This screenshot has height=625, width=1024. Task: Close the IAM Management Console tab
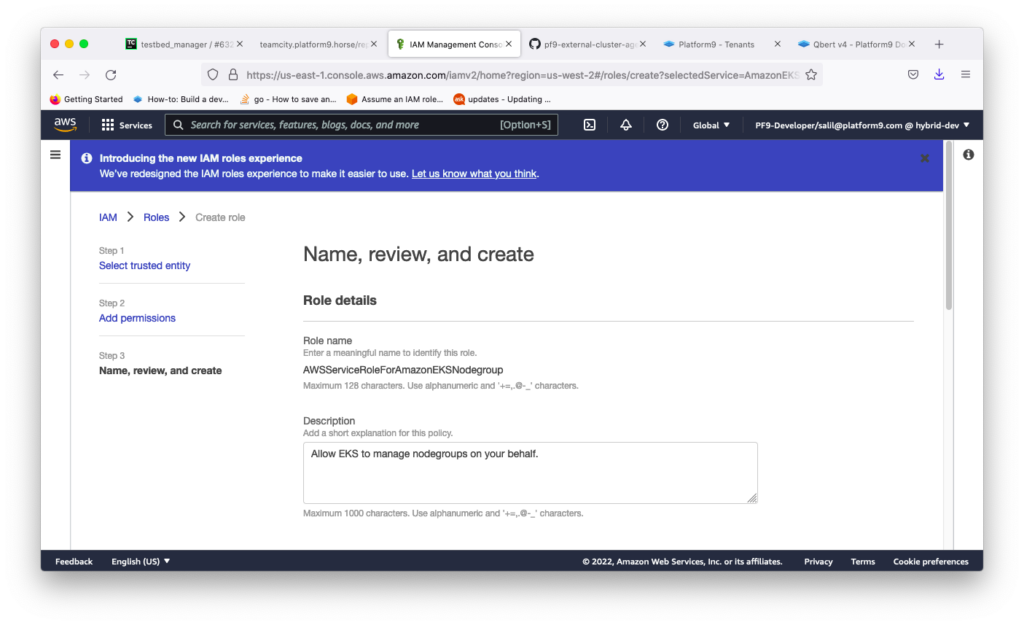click(509, 44)
